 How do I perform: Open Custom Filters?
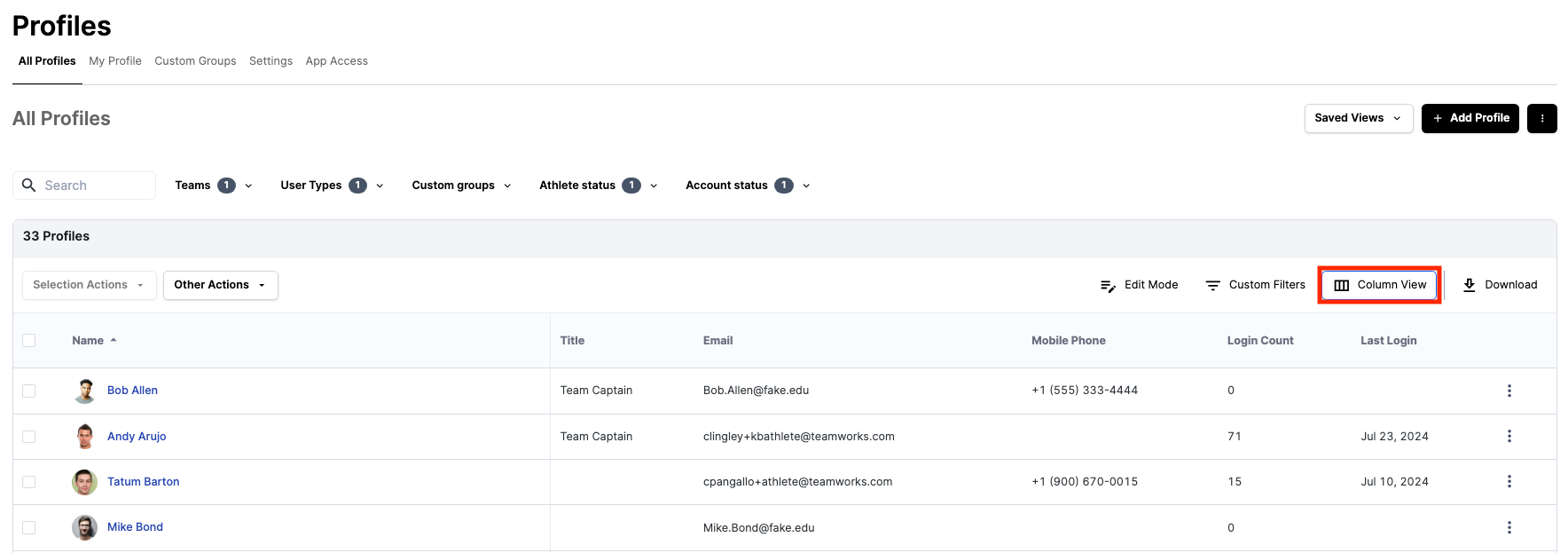[1255, 285]
